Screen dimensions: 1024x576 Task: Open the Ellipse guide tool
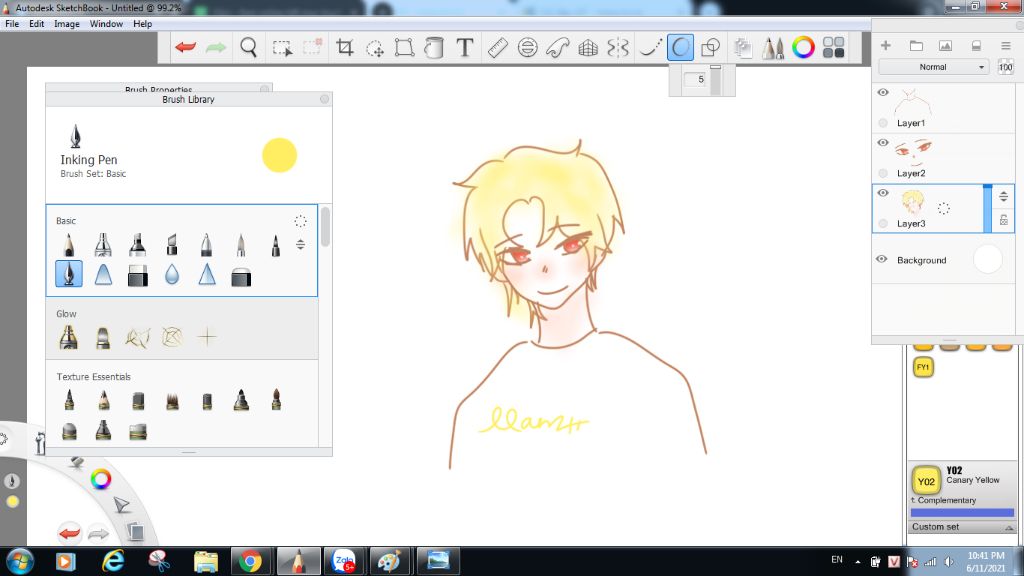click(528, 47)
